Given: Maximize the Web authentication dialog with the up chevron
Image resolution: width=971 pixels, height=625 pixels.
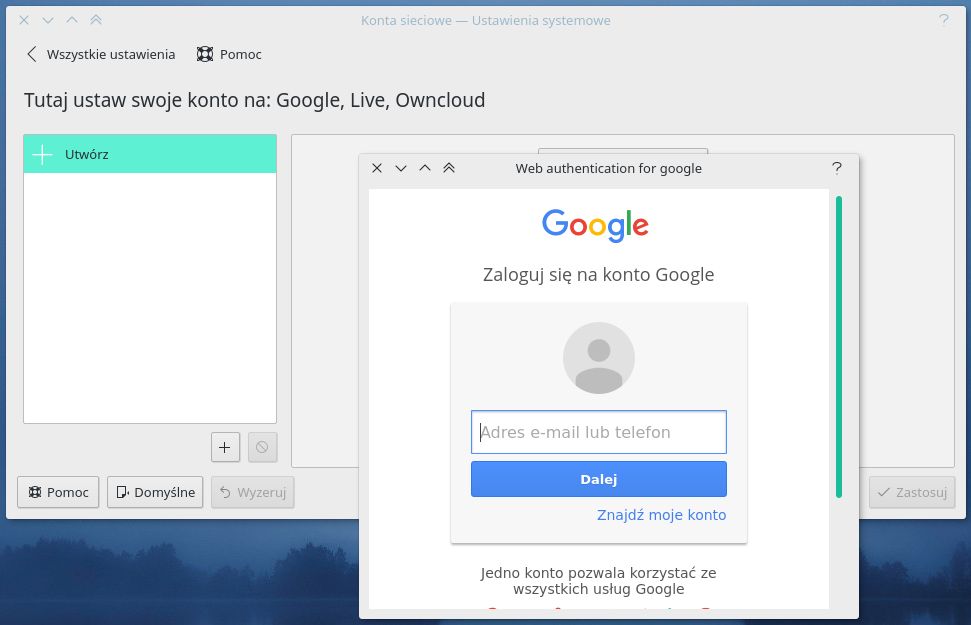Looking at the screenshot, I should (x=425, y=168).
